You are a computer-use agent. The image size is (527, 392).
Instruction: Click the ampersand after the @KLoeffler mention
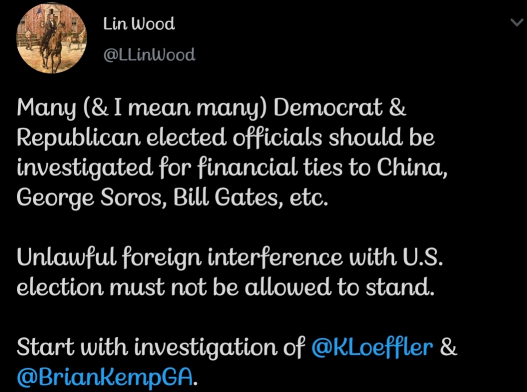449,347
